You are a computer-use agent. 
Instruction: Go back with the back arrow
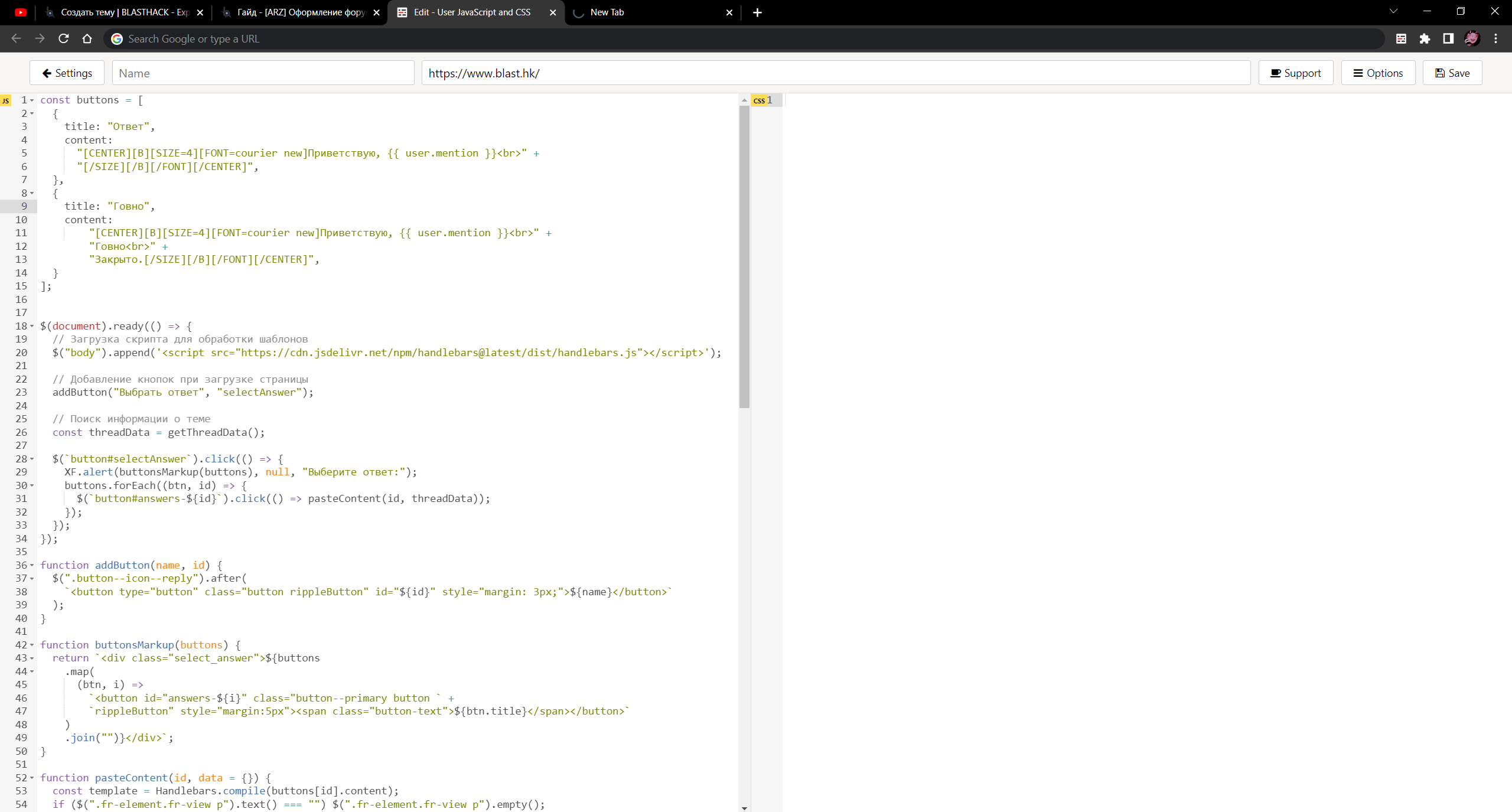[16, 38]
